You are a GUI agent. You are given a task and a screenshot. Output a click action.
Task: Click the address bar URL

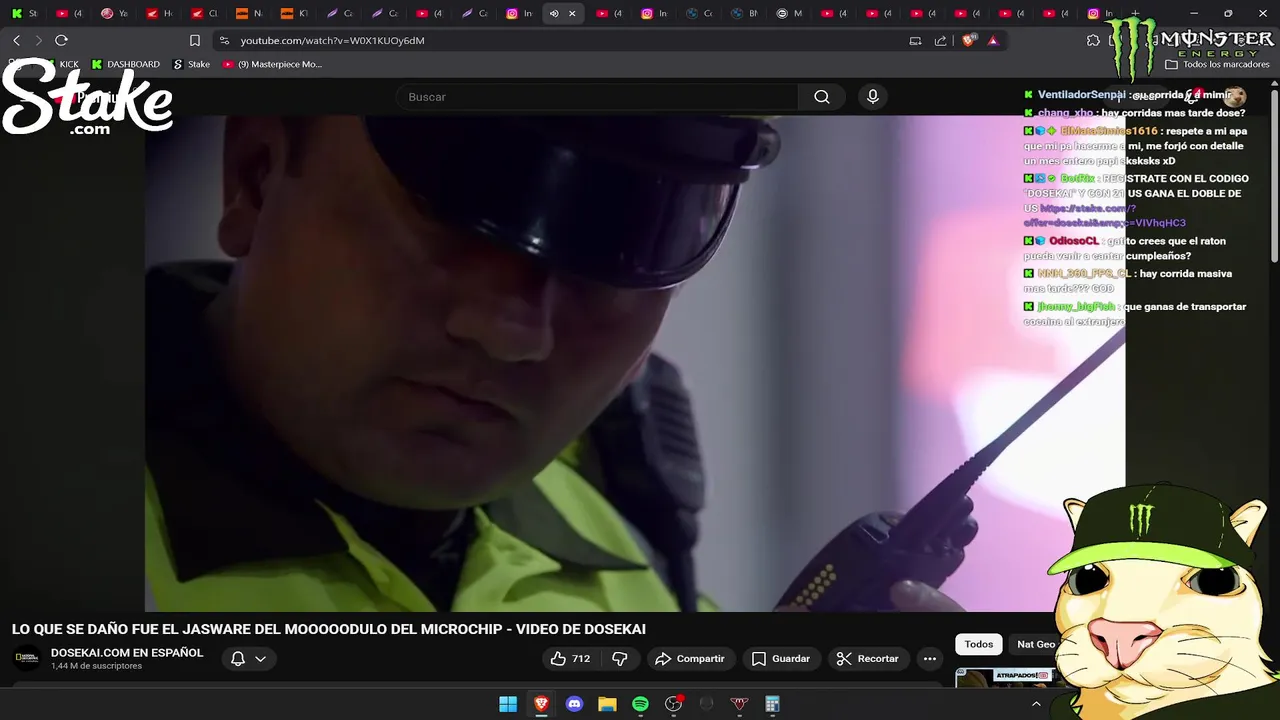point(332,41)
